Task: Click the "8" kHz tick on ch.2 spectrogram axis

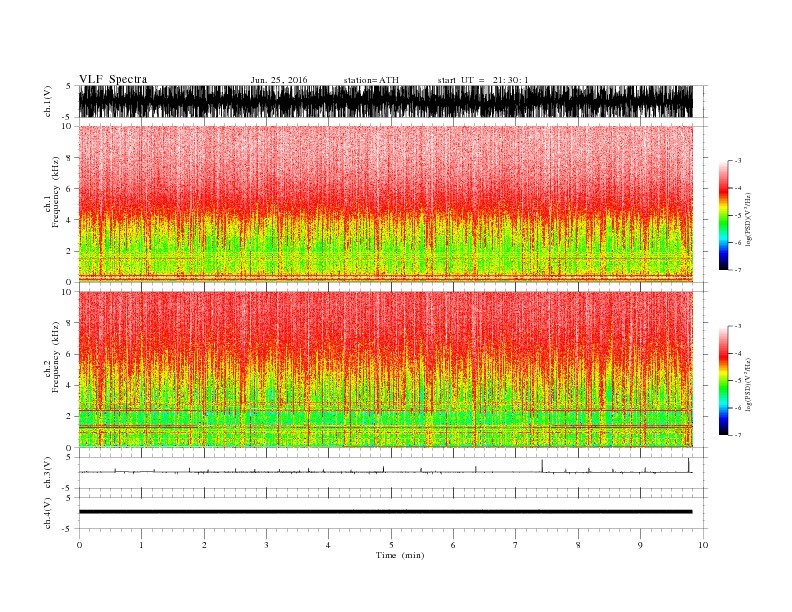Action: pos(70,323)
